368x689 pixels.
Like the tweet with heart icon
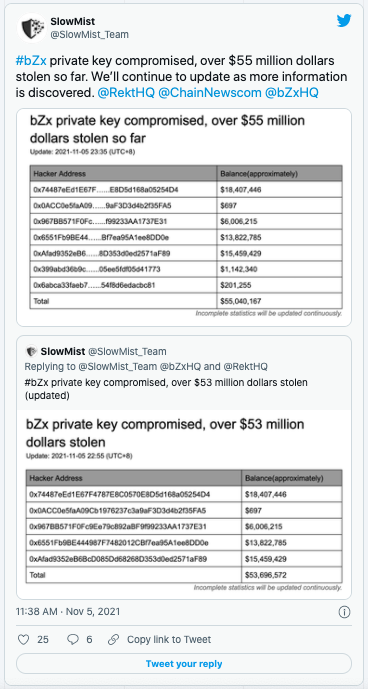(23, 639)
